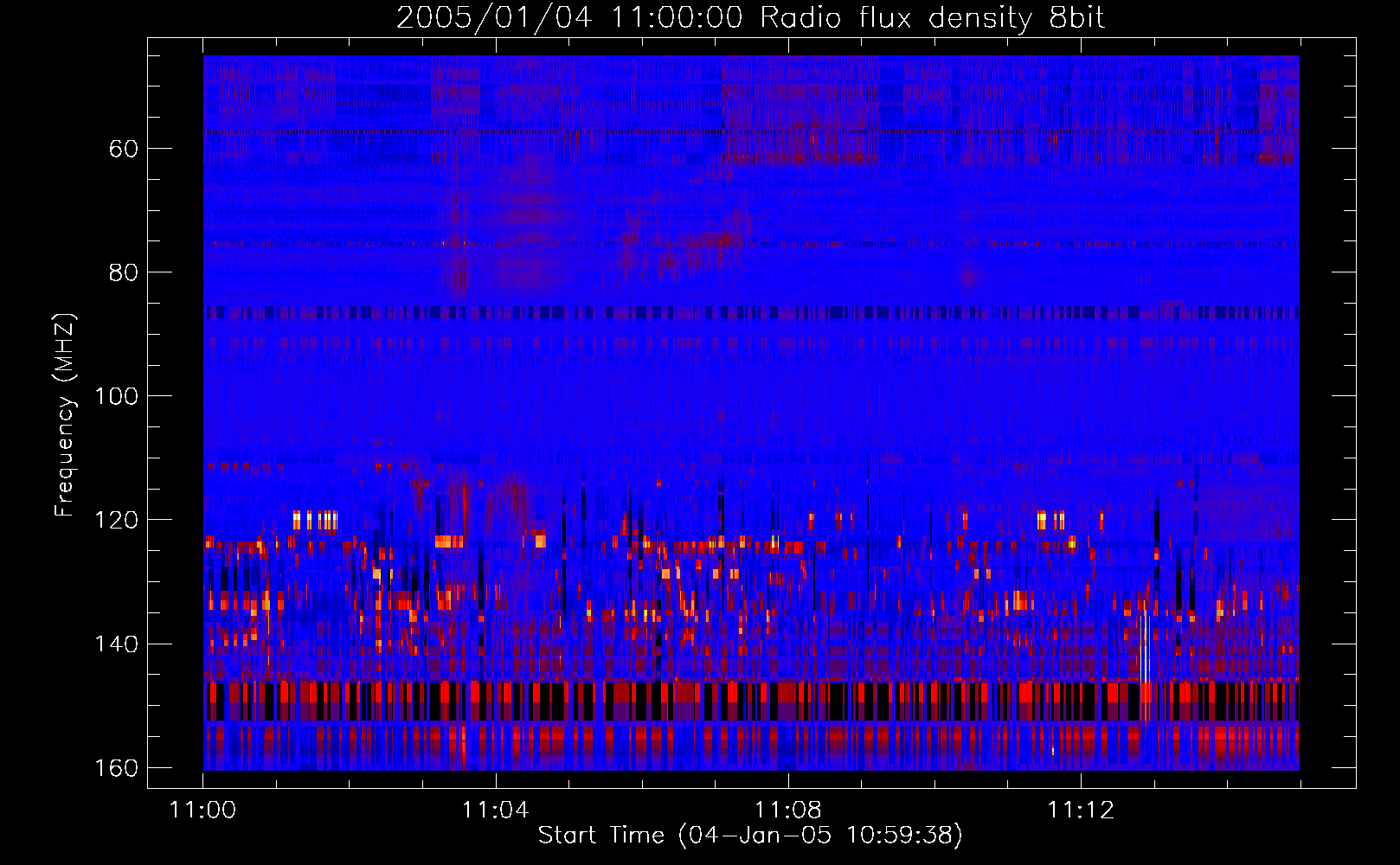
Task: Click the '80' frequency tick label
Action: (124, 272)
